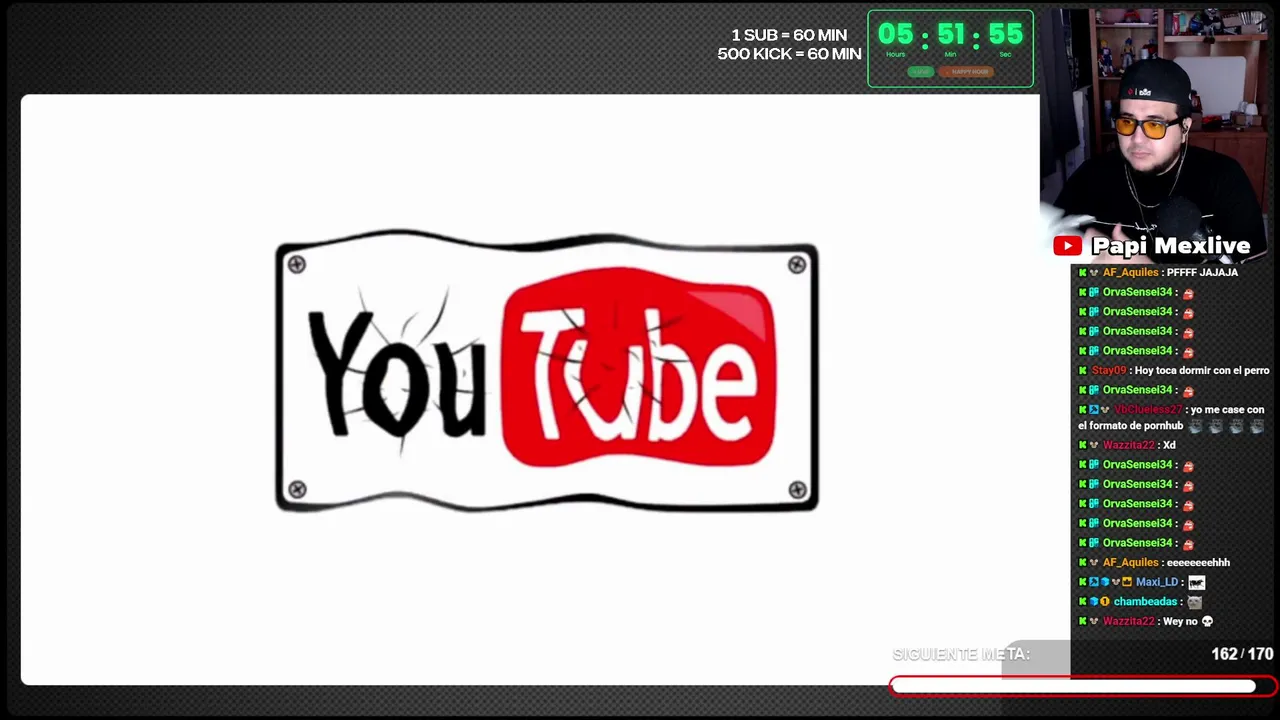1280x720 pixels.
Task: Click the crown badge beside Maxi_LD
Action: point(1127,582)
